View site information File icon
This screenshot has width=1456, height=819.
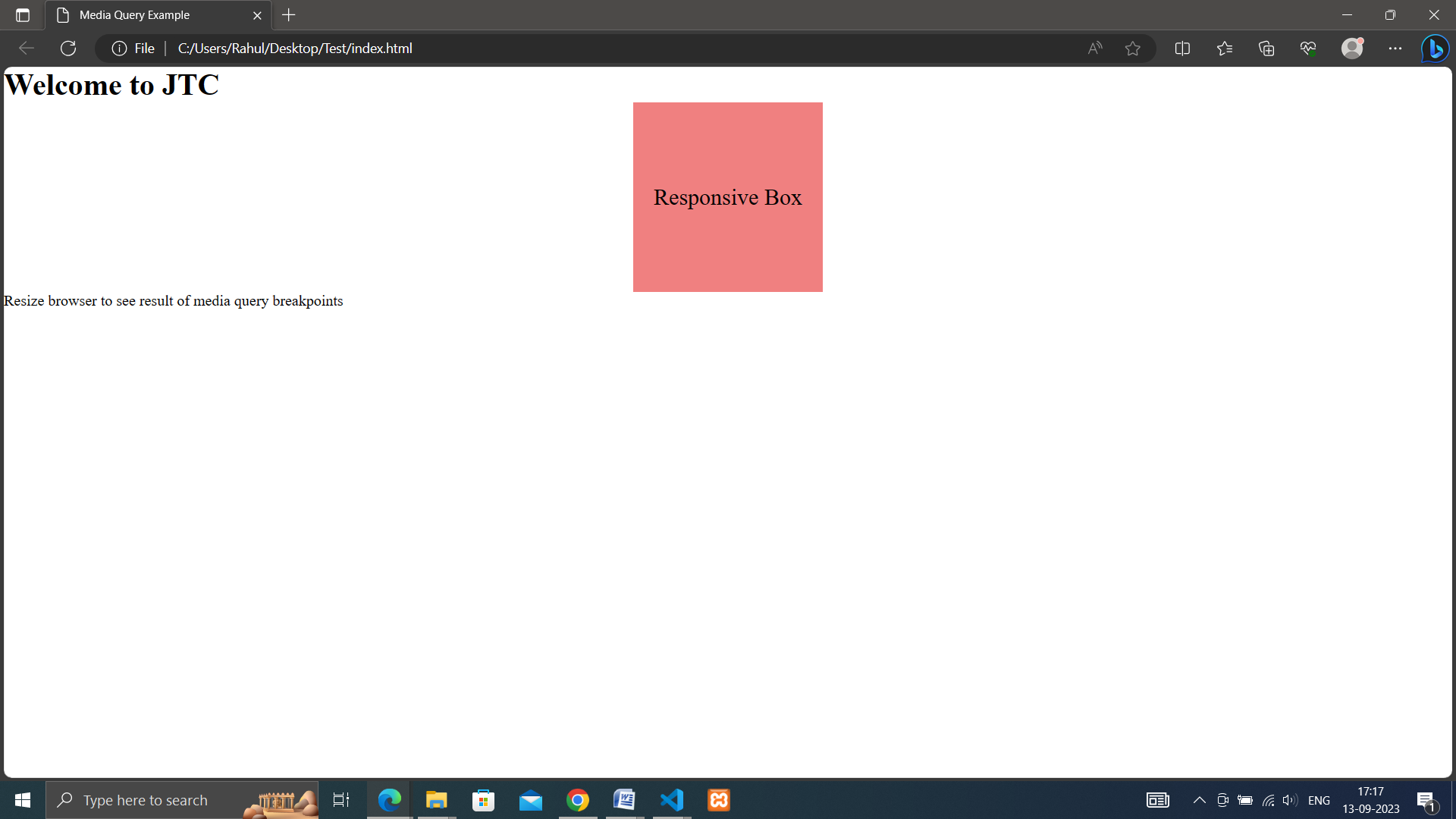133,49
